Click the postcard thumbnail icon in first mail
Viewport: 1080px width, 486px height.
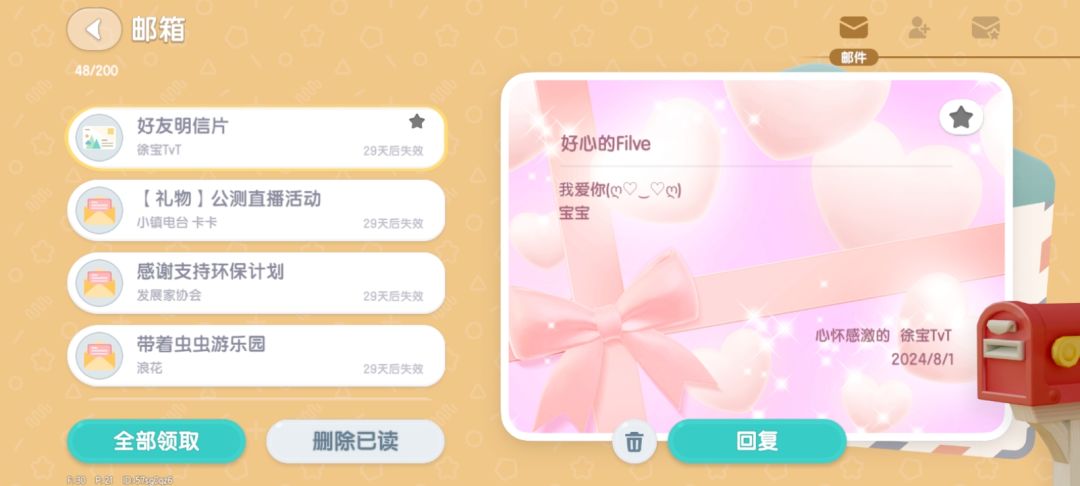(99, 138)
